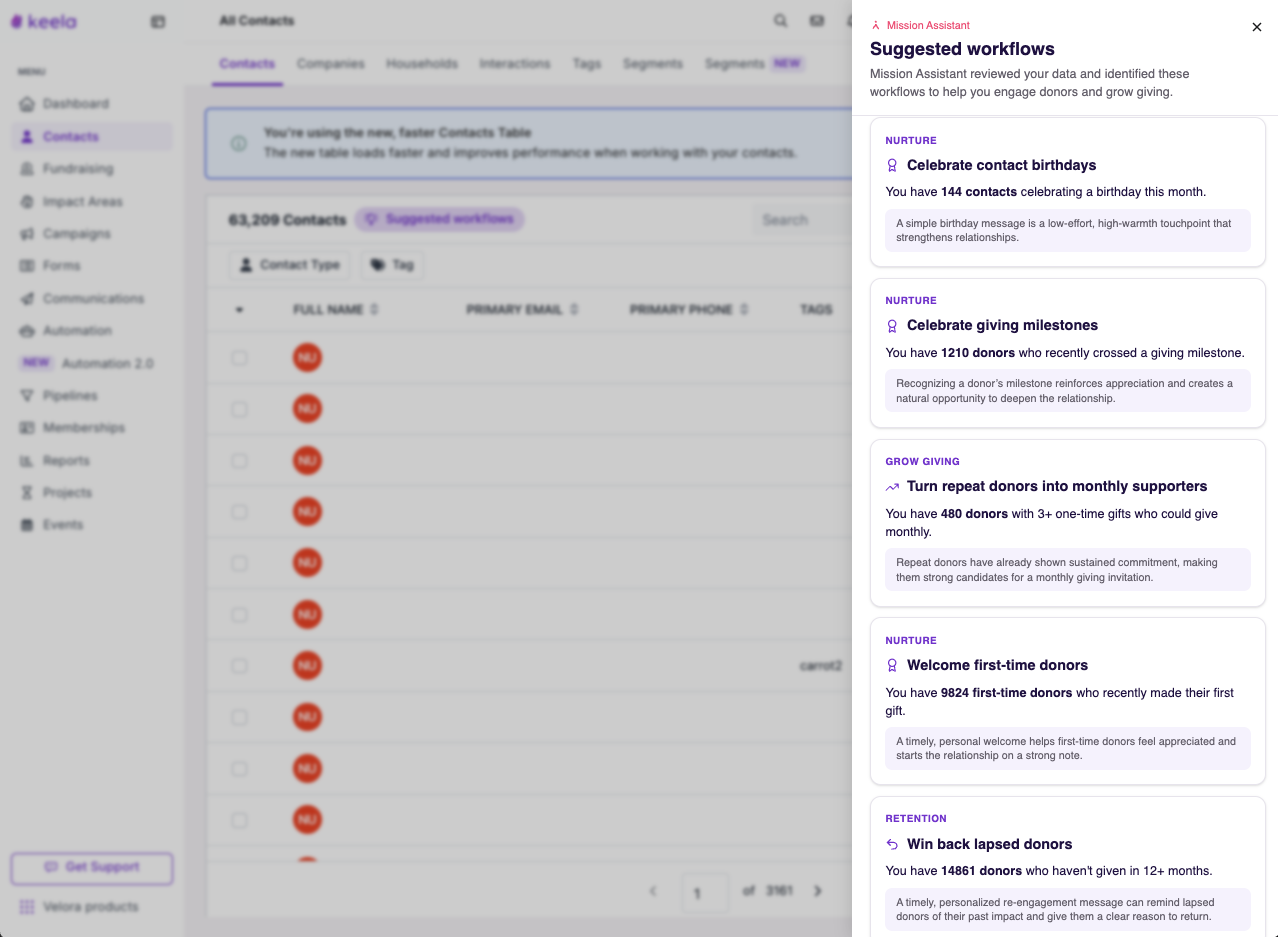
Task: Open Velora products switcher
Action: tap(80, 907)
